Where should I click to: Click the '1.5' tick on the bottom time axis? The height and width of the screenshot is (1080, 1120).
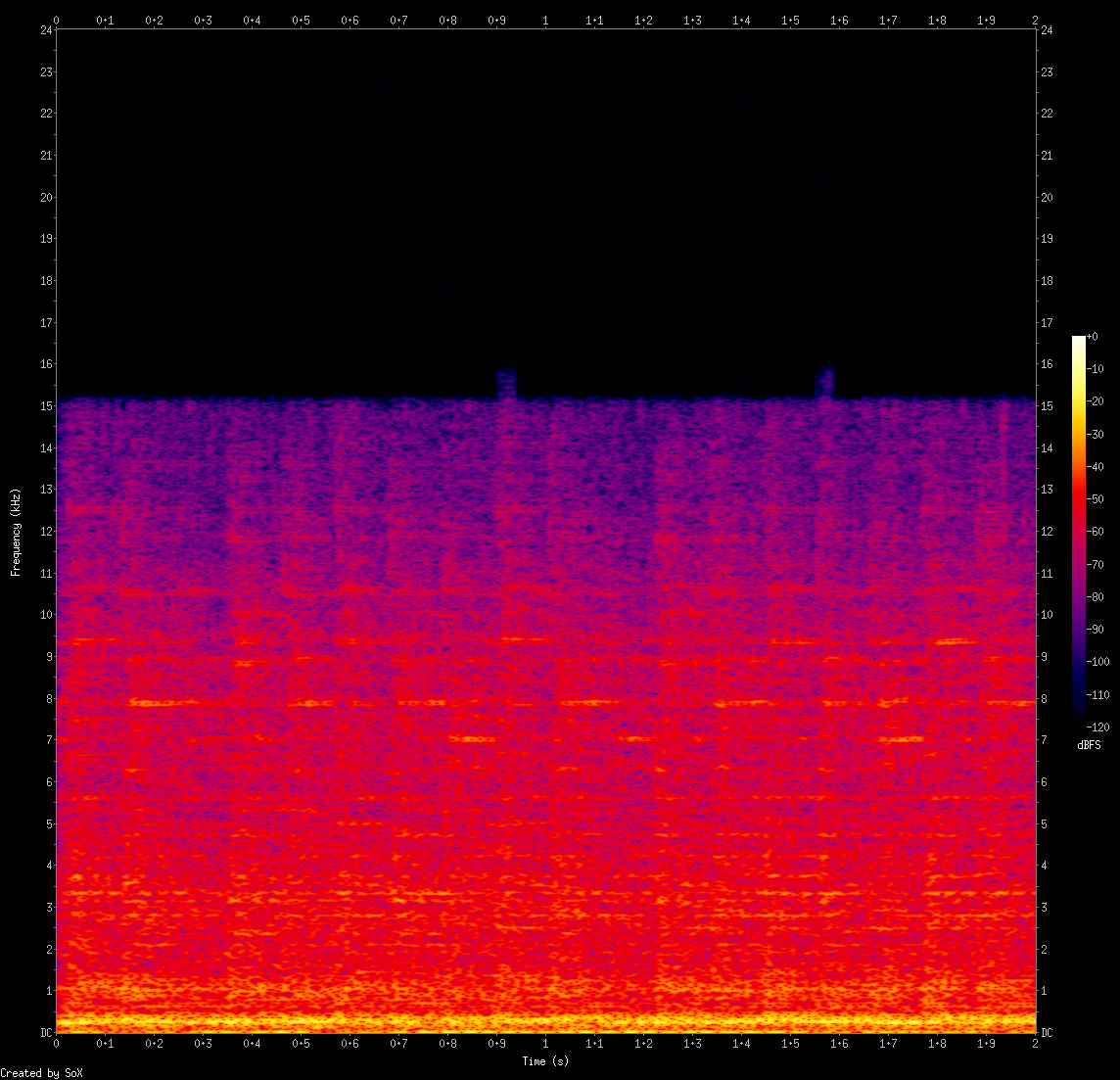[x=790, y=1045]
